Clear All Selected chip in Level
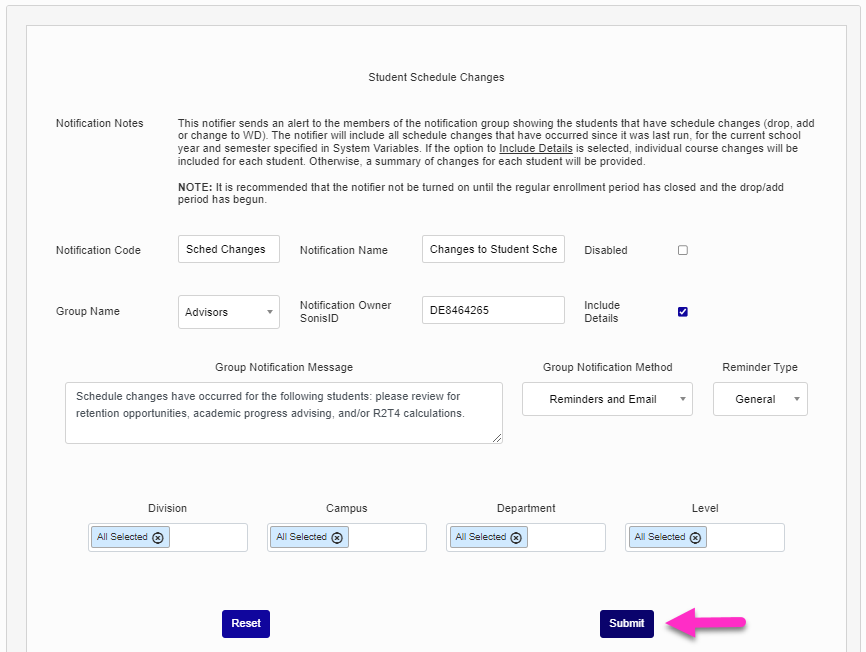 (695, 537)
